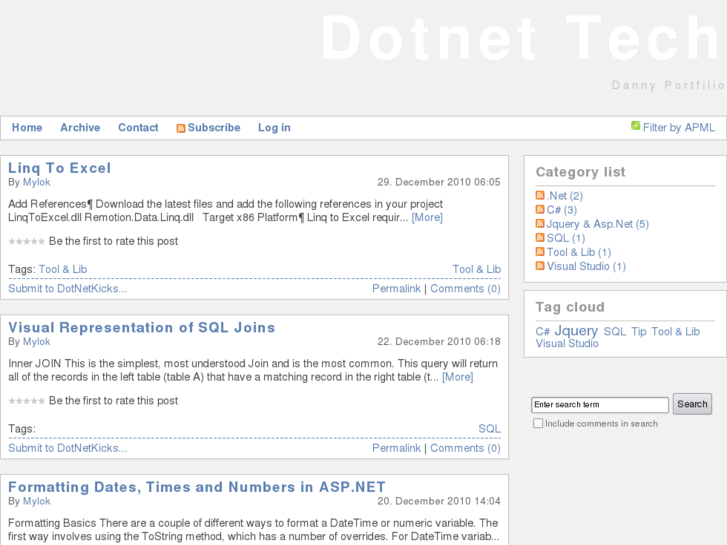The image size is (727, 545).
Task: Click the SQL category link on SQL Joins post
Action: 490,429
